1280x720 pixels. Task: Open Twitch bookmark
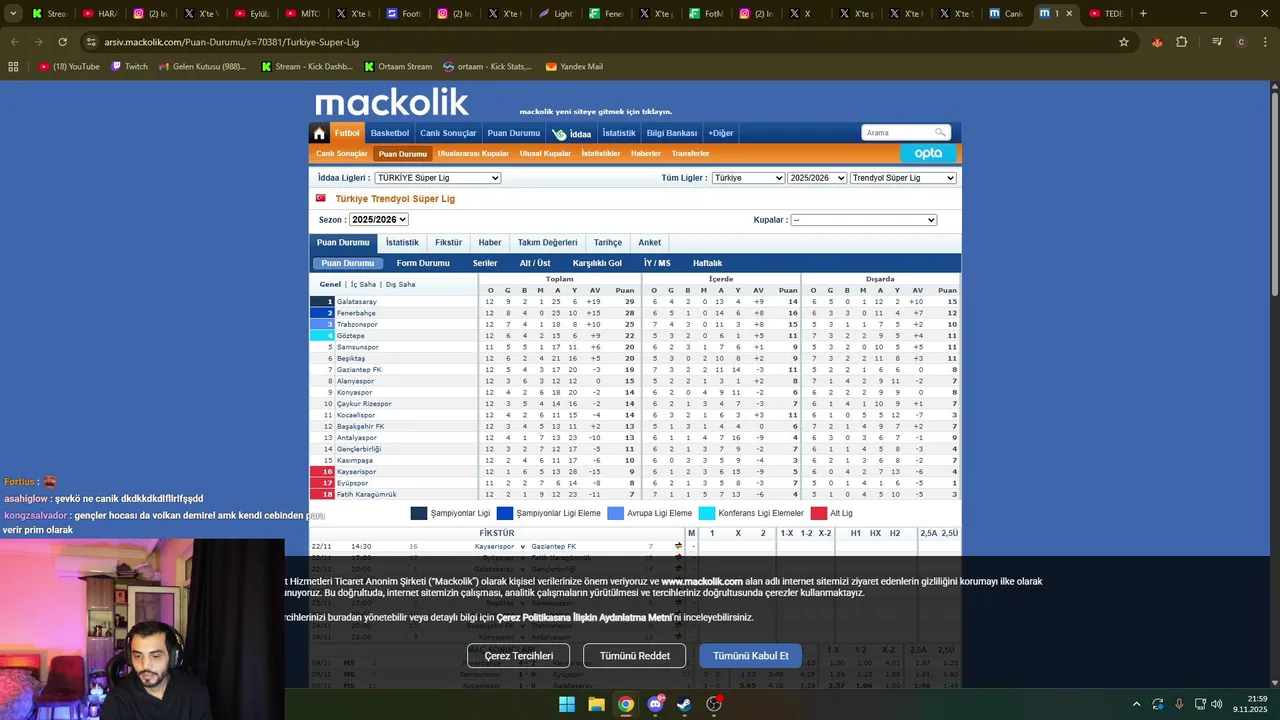[x=129, y=67]
